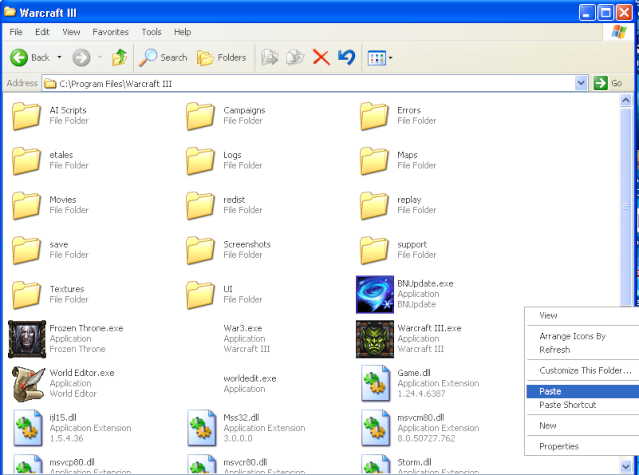This screenshot has width=639, height=475.
Task: Open the Help menu
Action: click(182, 32)
